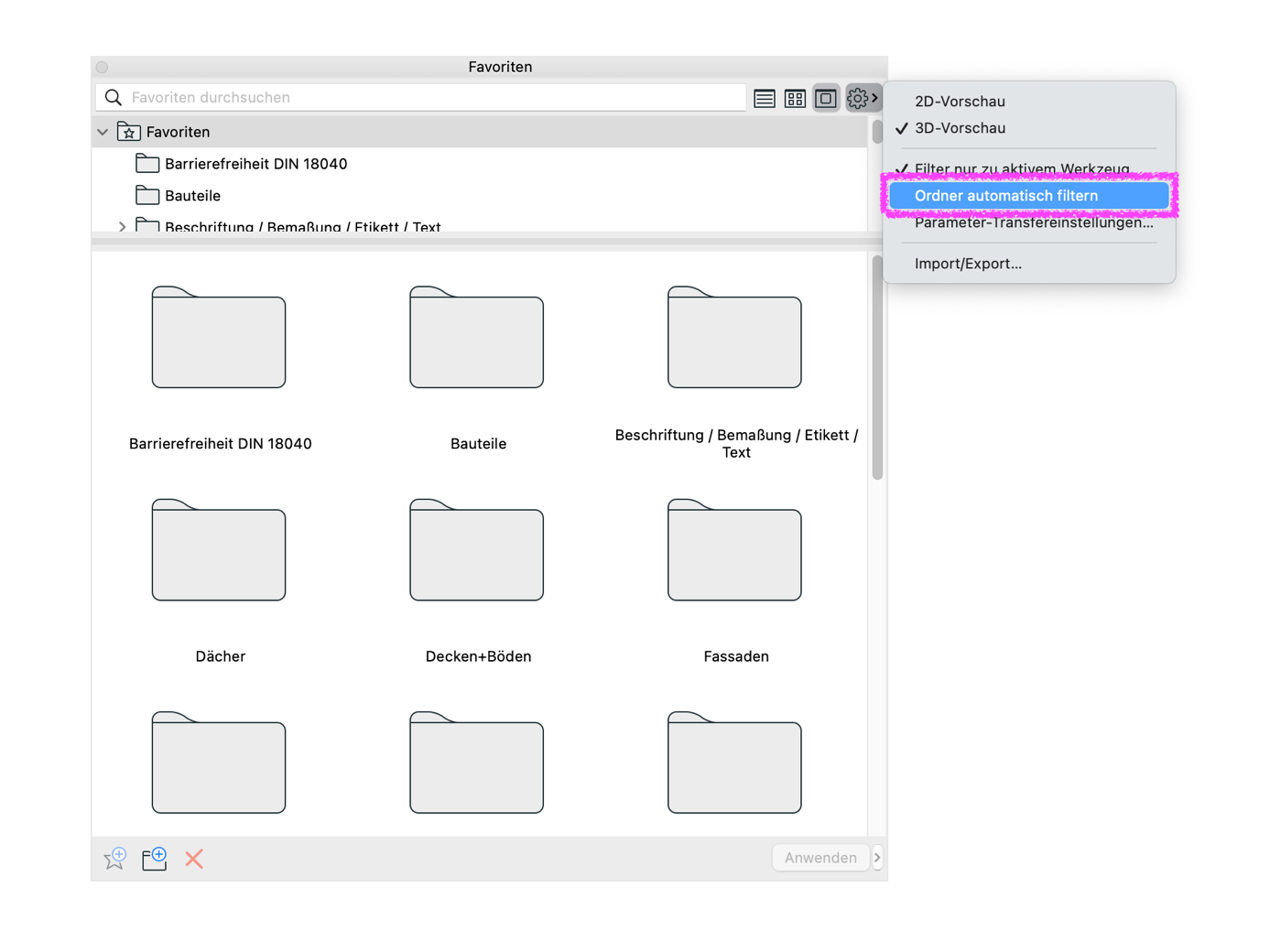Create new folder with folder-plus icon
This screenshot has height=952, width=1270.
pyautogui.click(x=155, y=858)
